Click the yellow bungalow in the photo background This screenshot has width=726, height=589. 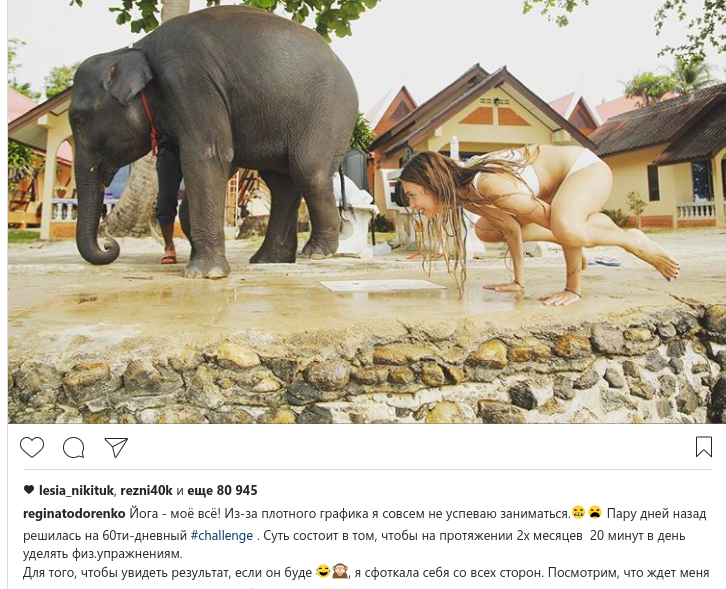482,139
